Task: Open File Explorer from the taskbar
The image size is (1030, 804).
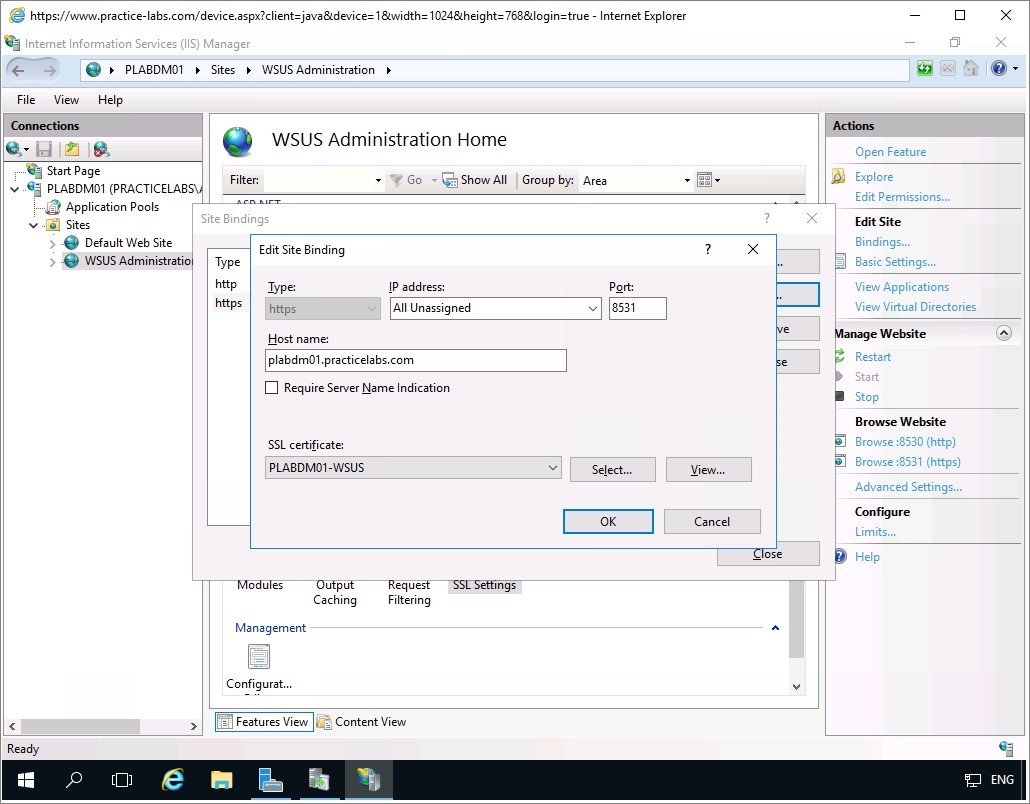Action: (222, 779)
